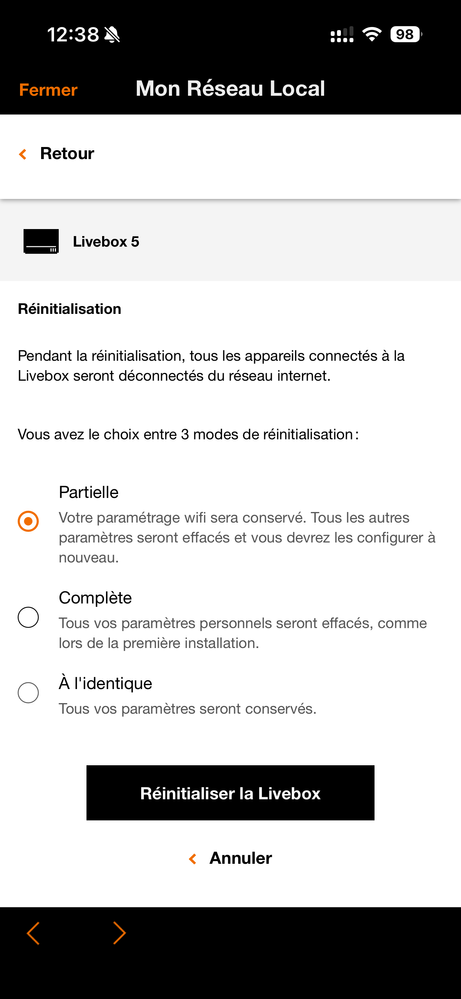The width and height of the screenshot is (461, 999).
Task: Tap Fermer to close the view
Action: [48, 90]
